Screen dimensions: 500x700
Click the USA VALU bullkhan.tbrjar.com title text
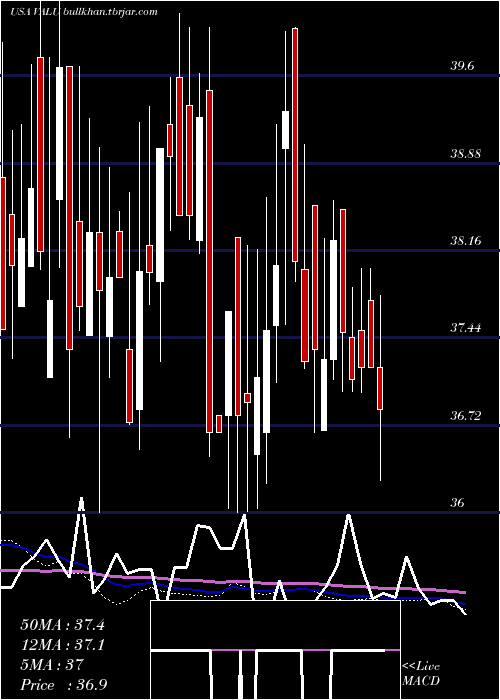coord(84,12)
